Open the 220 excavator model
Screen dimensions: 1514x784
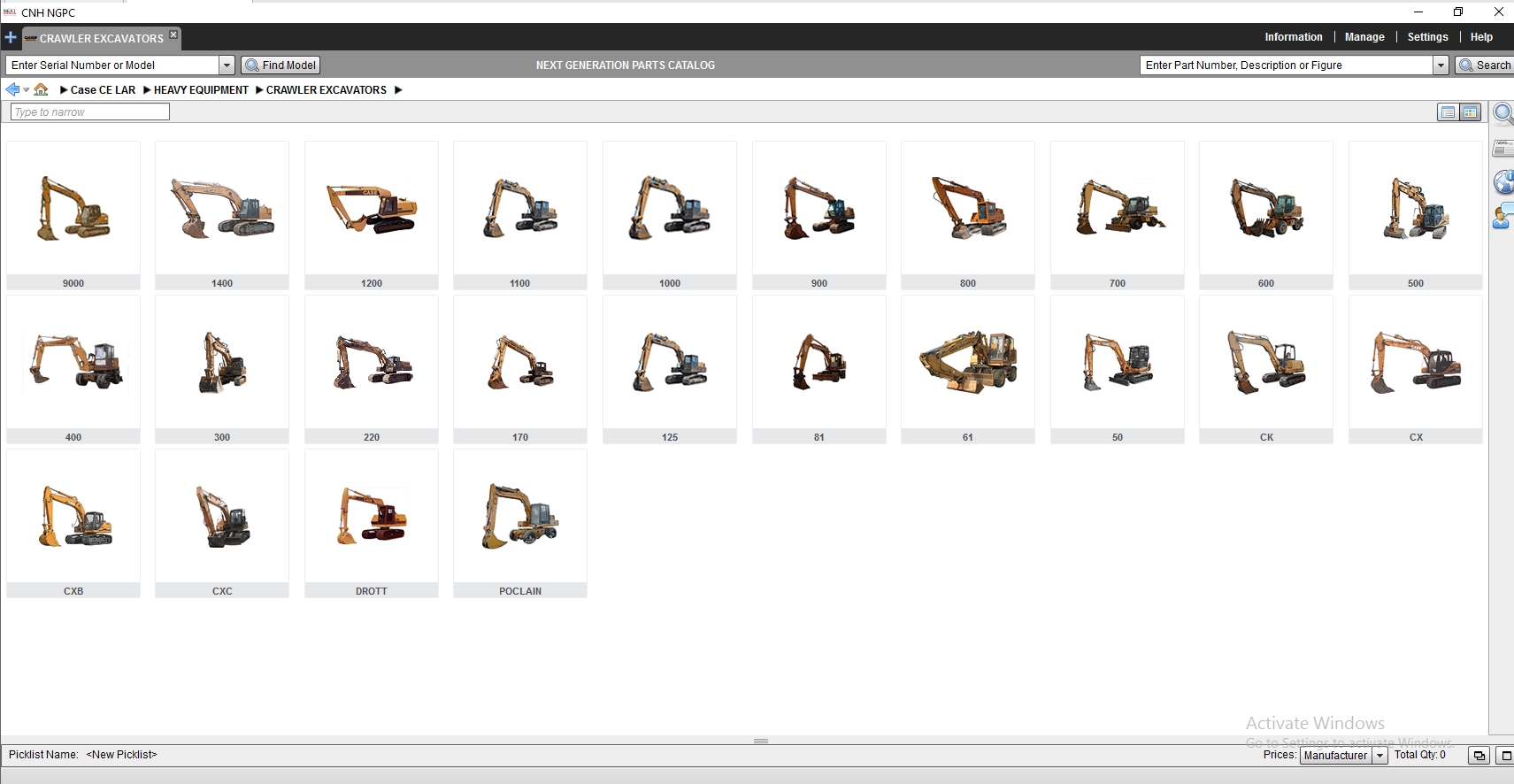[372, 369]
